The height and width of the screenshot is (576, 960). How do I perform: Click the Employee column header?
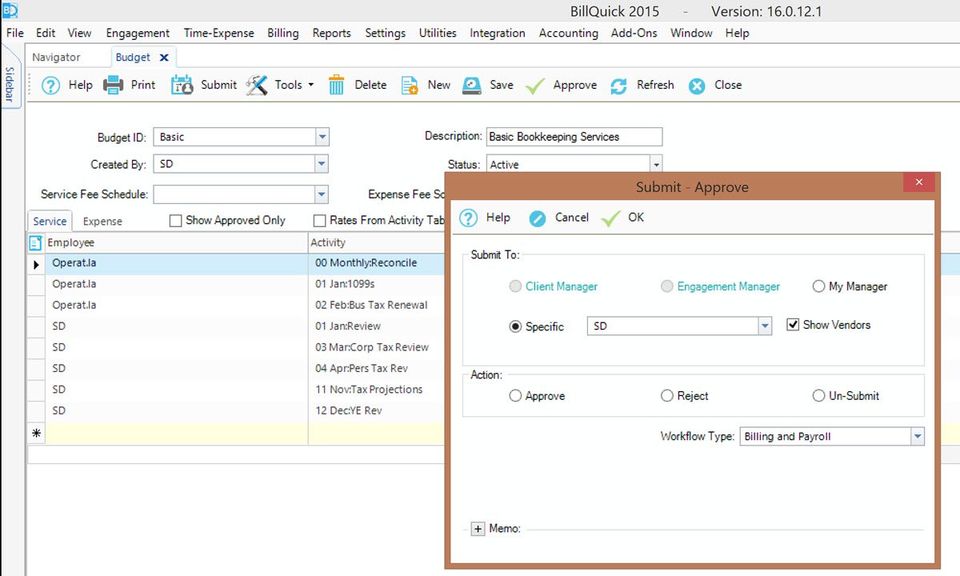pyautogui.click(x=176, y=243)
